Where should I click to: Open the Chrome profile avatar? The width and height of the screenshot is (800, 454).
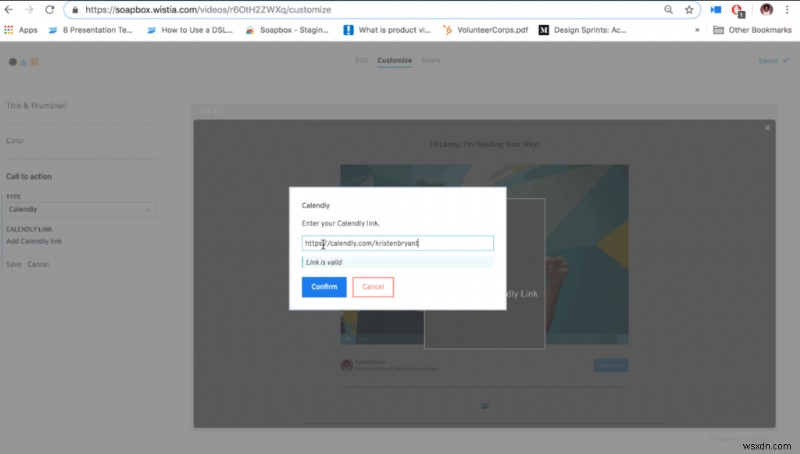point(766,10)
